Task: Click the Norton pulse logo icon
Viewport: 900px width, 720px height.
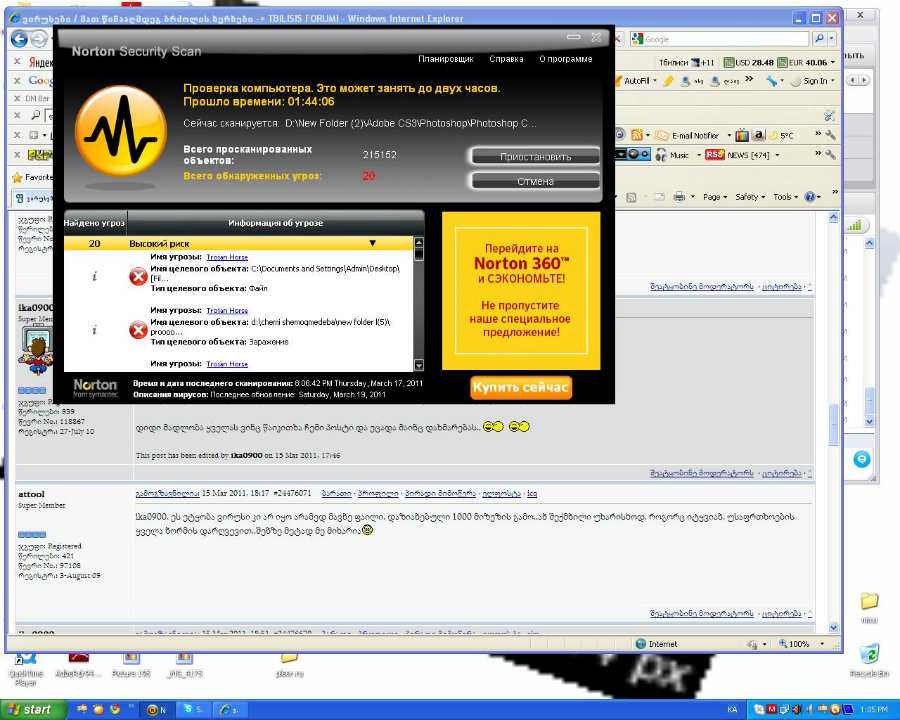Action: 121,131
